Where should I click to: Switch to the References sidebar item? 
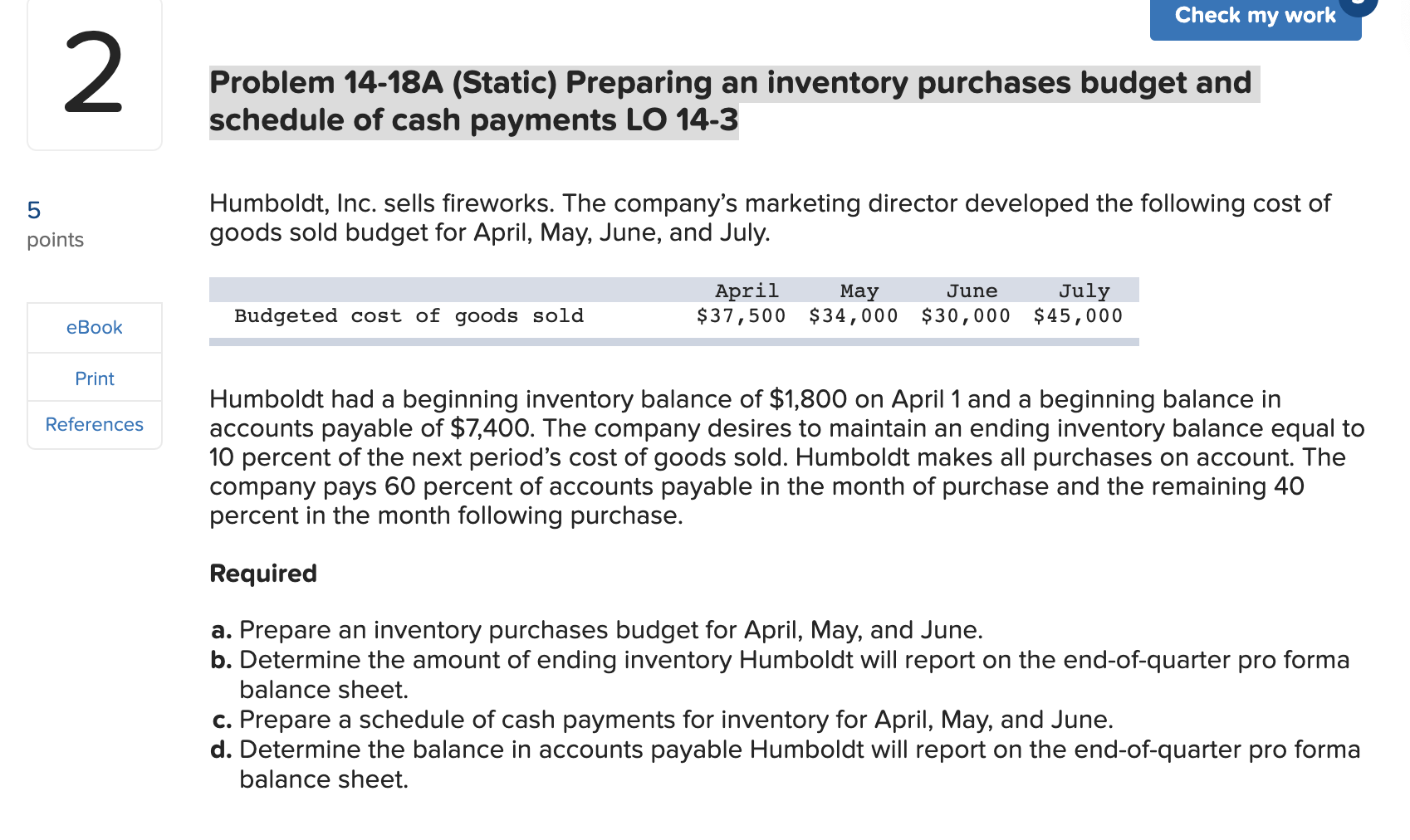(x=94, y=424)
